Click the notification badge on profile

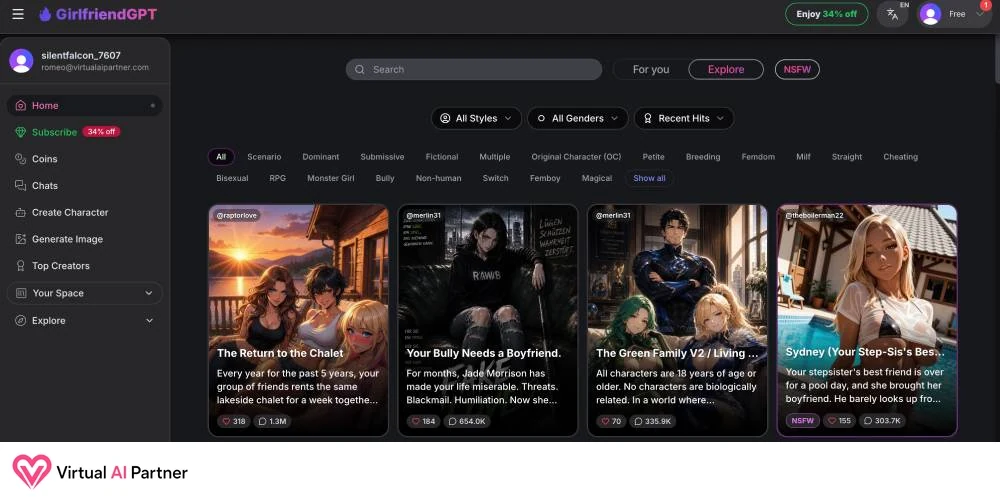pos(985,5)
